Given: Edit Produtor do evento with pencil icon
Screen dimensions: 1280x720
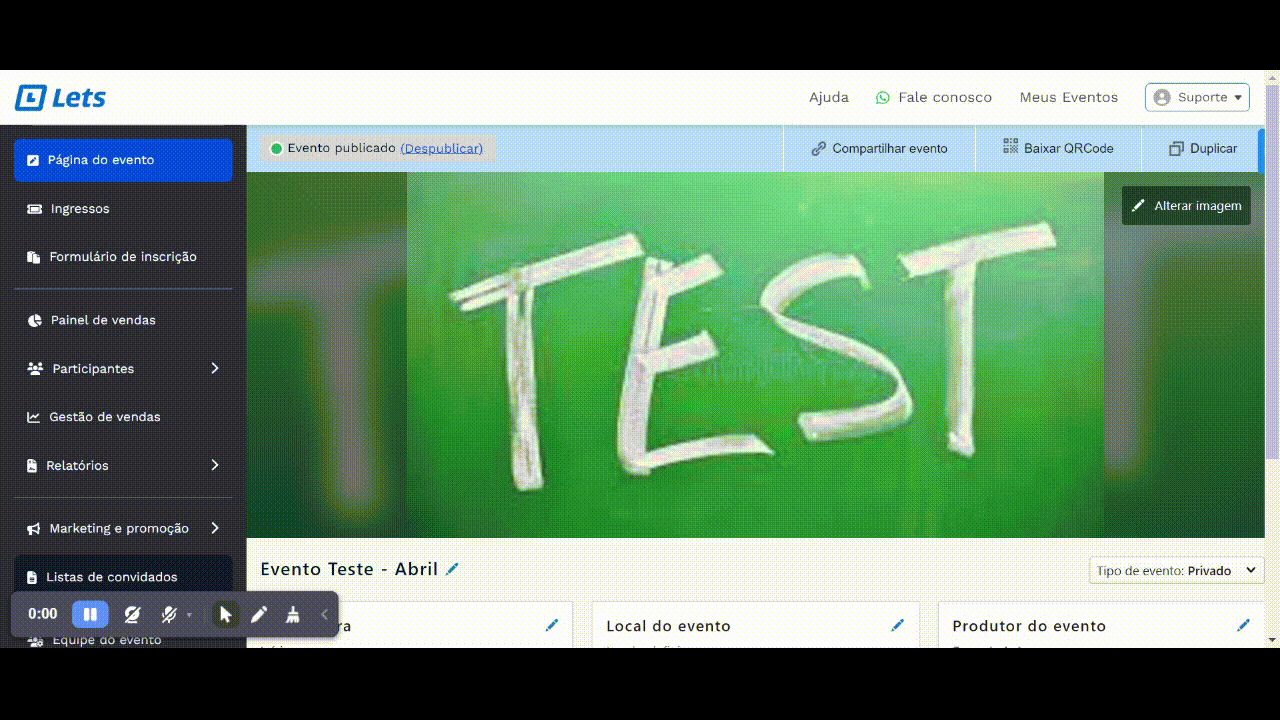Looking at the screenshot, I should tap(1243, 625).
